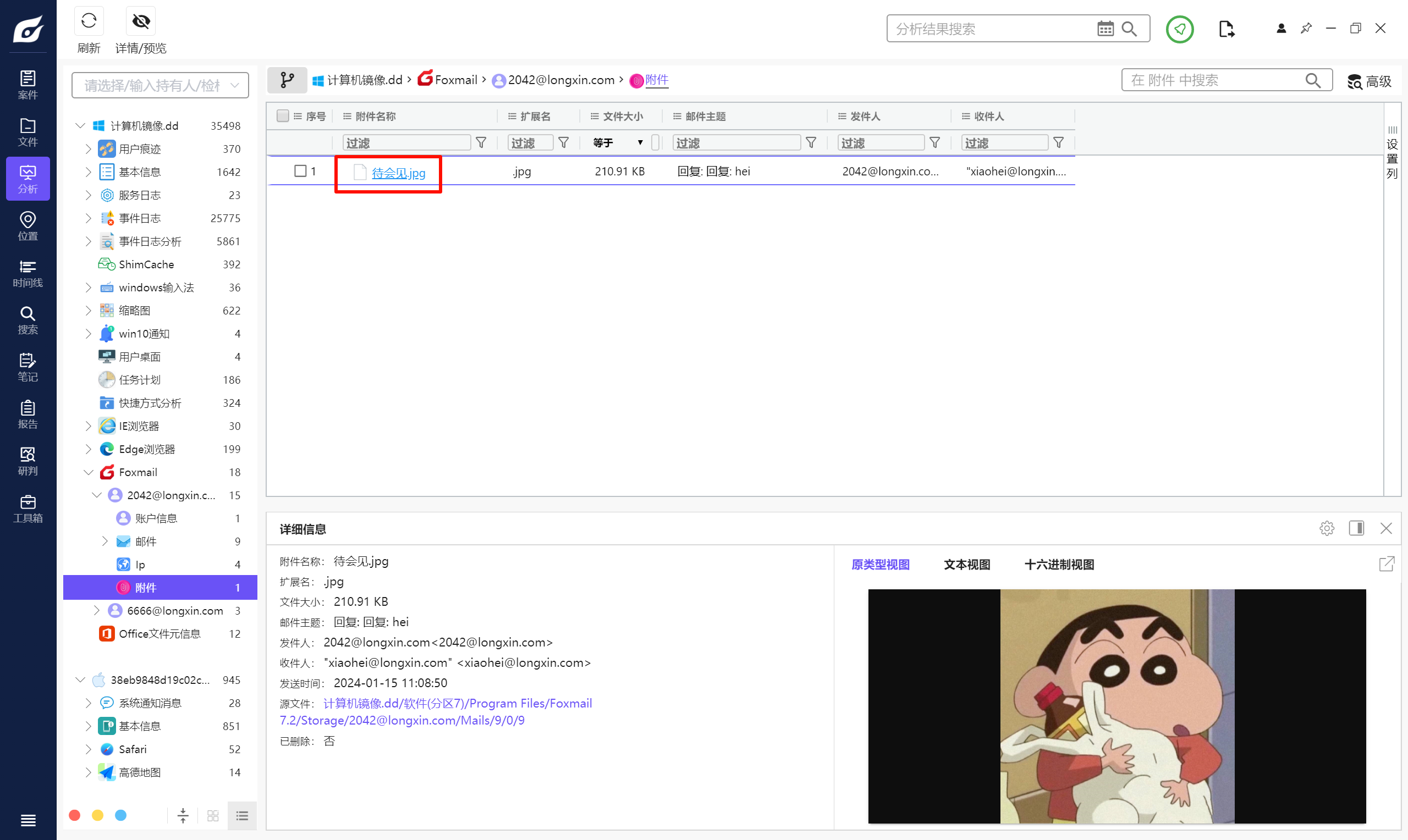This screenshot has height=840, width=1408.
Task: Switch to grid view icon in the tree footer
Action: [213, 816]
